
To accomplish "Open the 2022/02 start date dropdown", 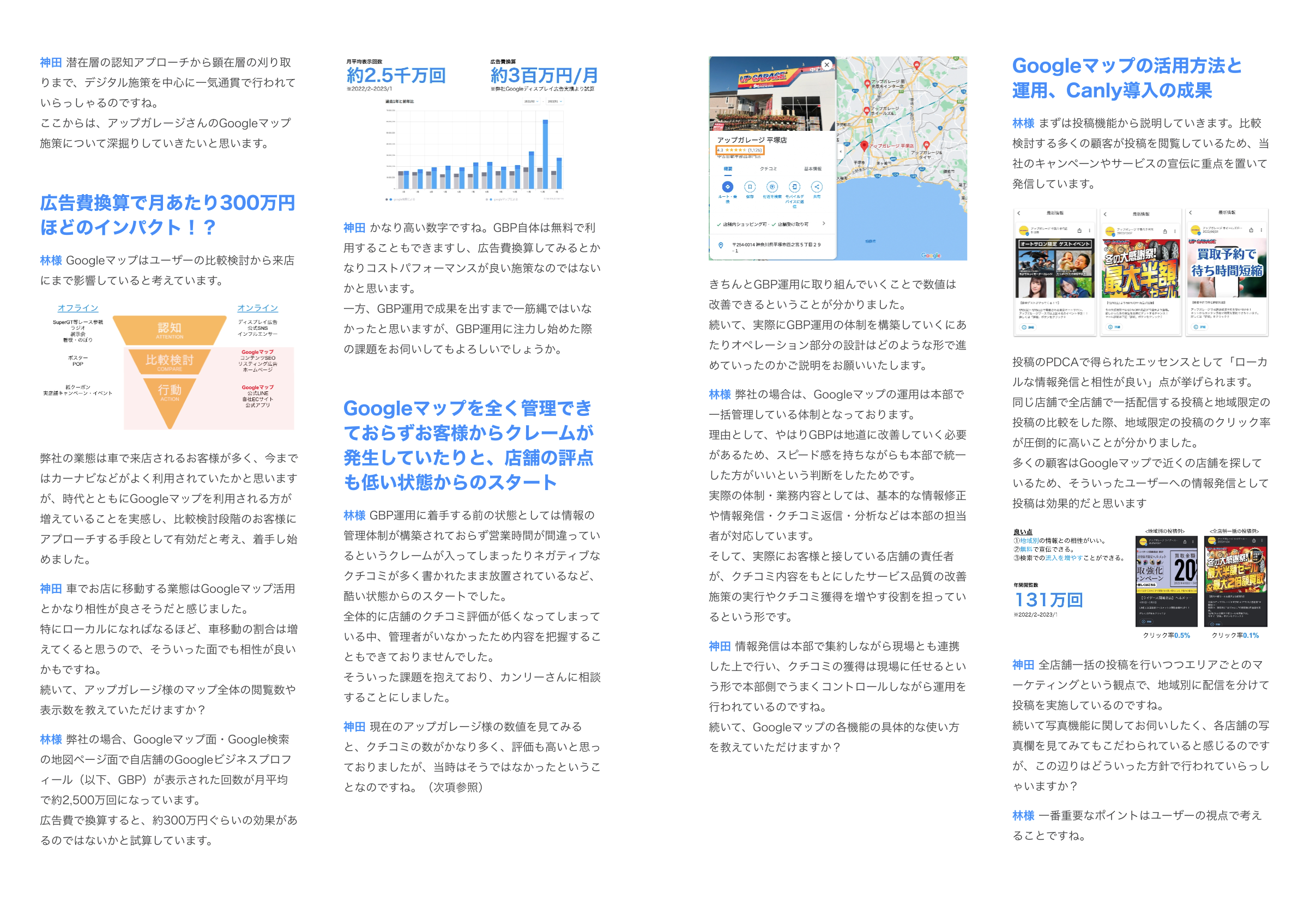I will click(x=531, y=101).
